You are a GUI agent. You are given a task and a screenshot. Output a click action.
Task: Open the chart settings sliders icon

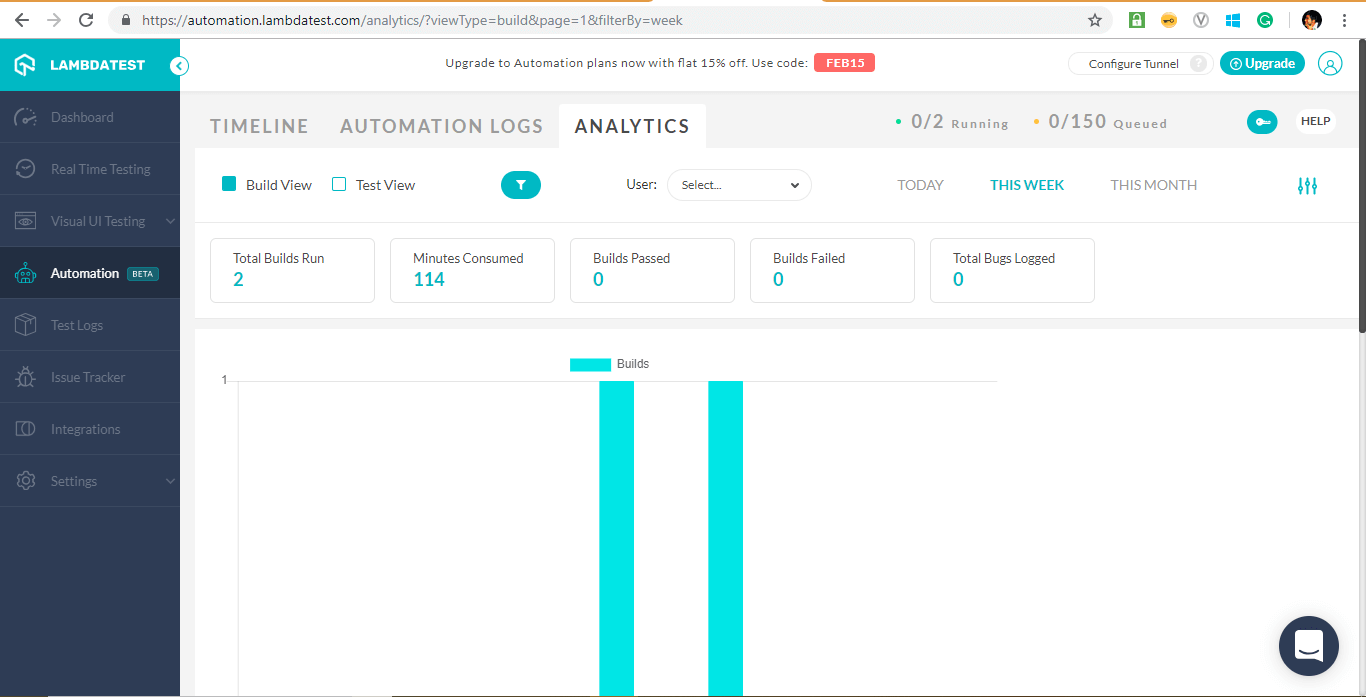point(1307,185)
